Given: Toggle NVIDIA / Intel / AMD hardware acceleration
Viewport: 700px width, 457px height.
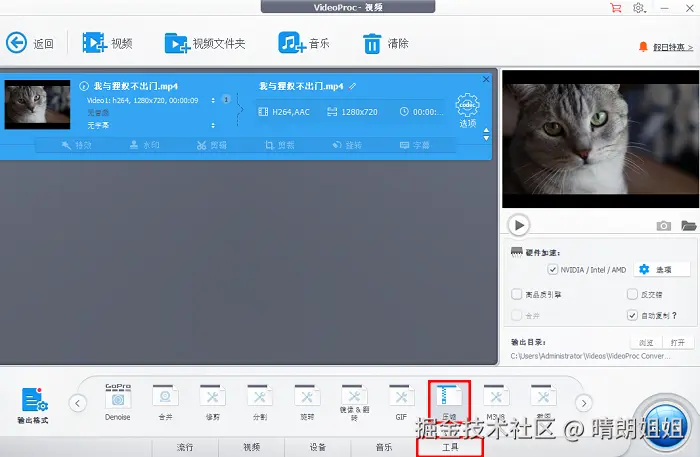Looking at the screenshot, I should (x=552, y=270).
